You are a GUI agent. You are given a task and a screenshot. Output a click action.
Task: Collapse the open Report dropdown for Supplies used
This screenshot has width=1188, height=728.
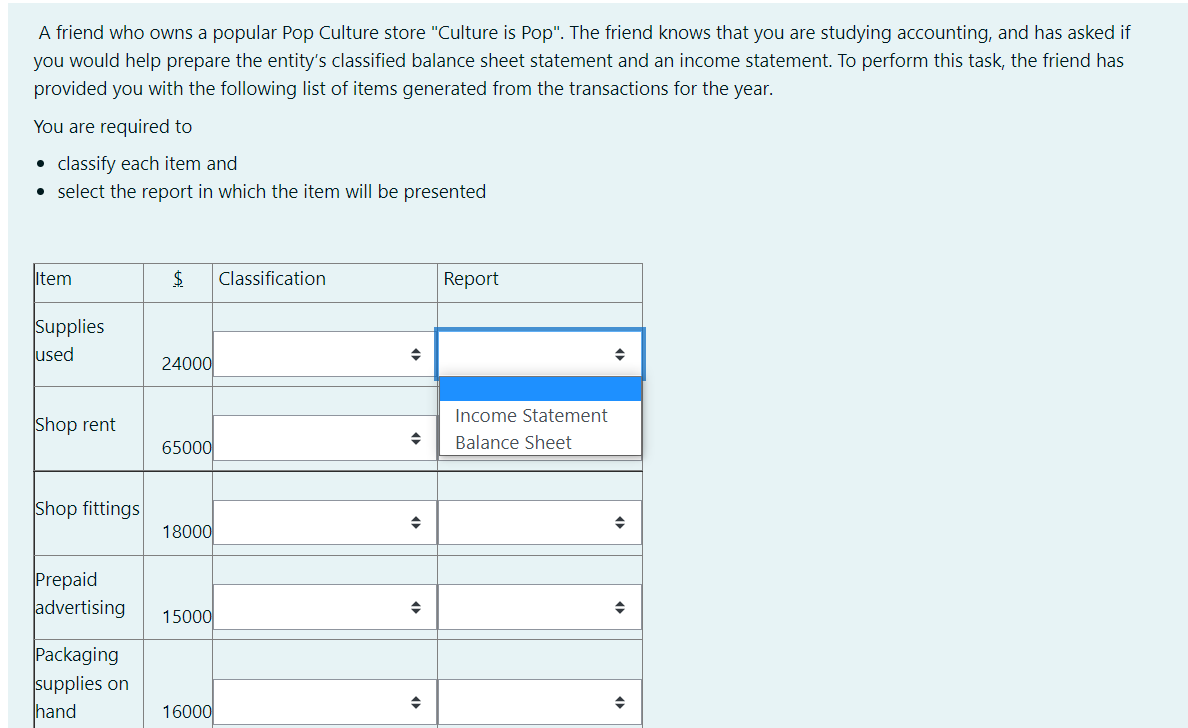[540, 354]
